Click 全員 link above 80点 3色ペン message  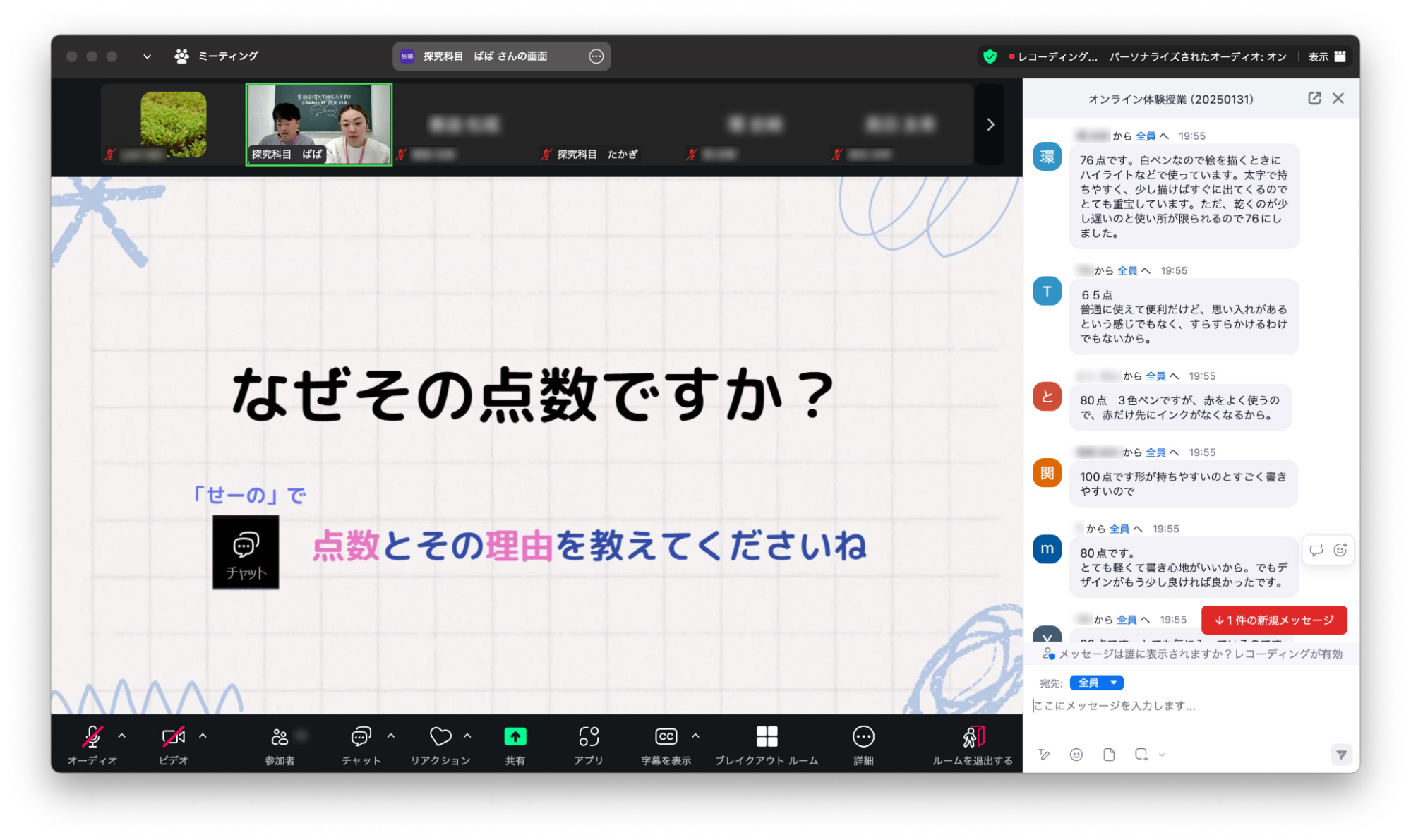coord(1155,376)
